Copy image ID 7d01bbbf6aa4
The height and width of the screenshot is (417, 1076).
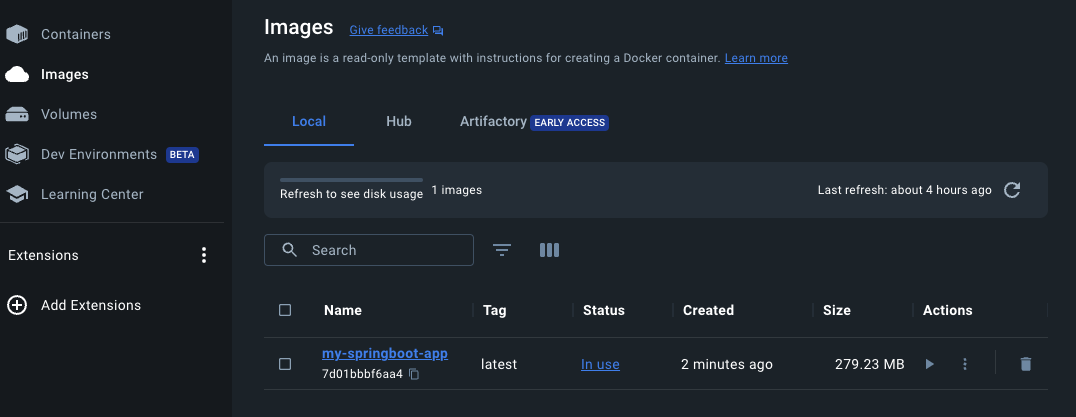pos(414,374)
